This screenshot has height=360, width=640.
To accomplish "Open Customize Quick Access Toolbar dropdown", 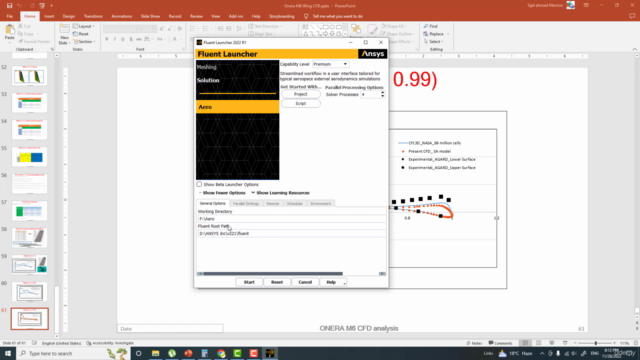I will pos(51,6).
